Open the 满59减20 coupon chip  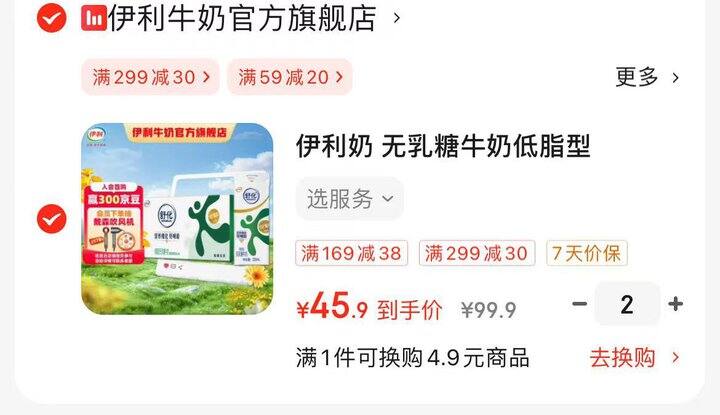click(x=290, y=77)
